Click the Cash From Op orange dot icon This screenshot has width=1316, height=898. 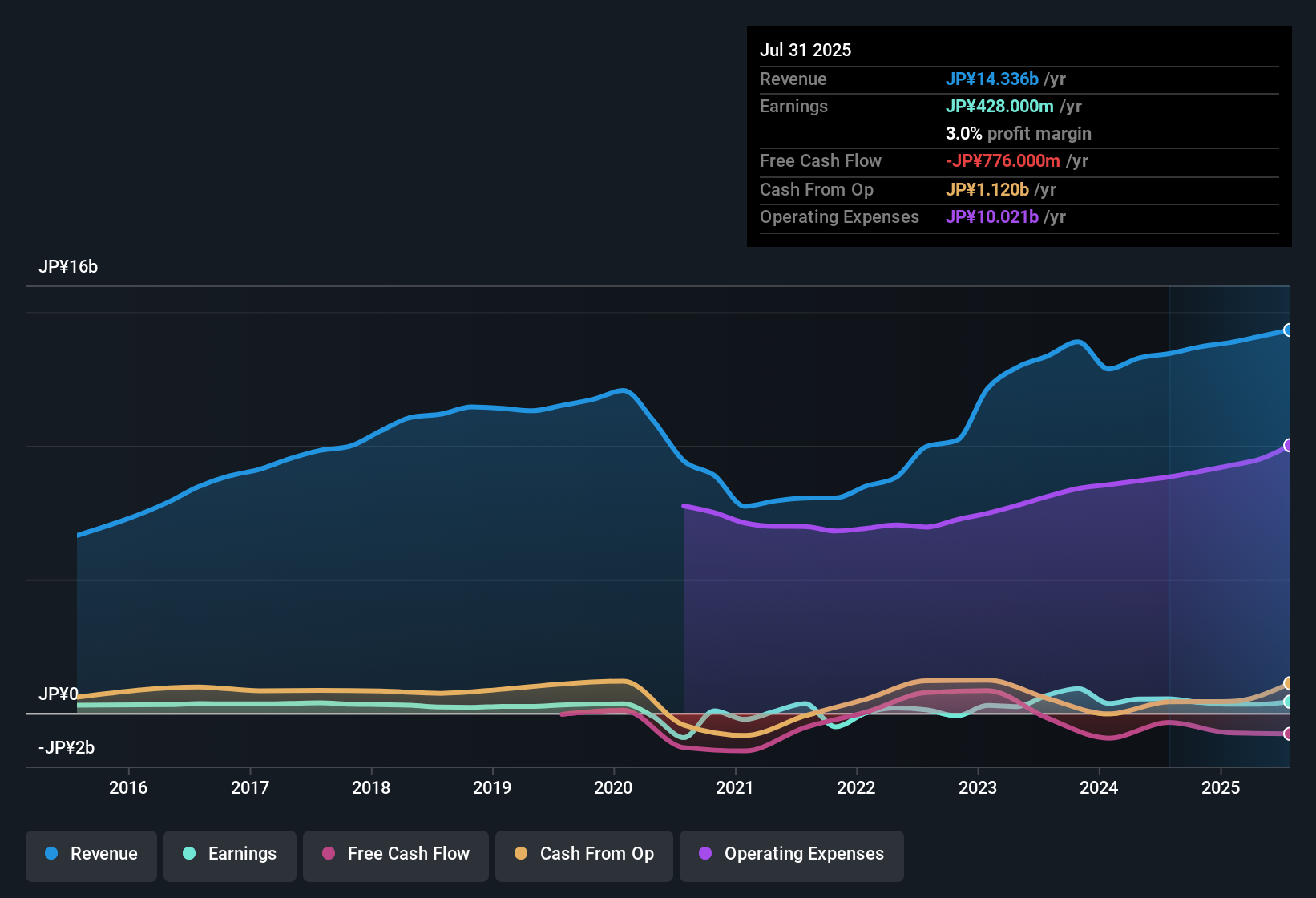click(520, 854)
